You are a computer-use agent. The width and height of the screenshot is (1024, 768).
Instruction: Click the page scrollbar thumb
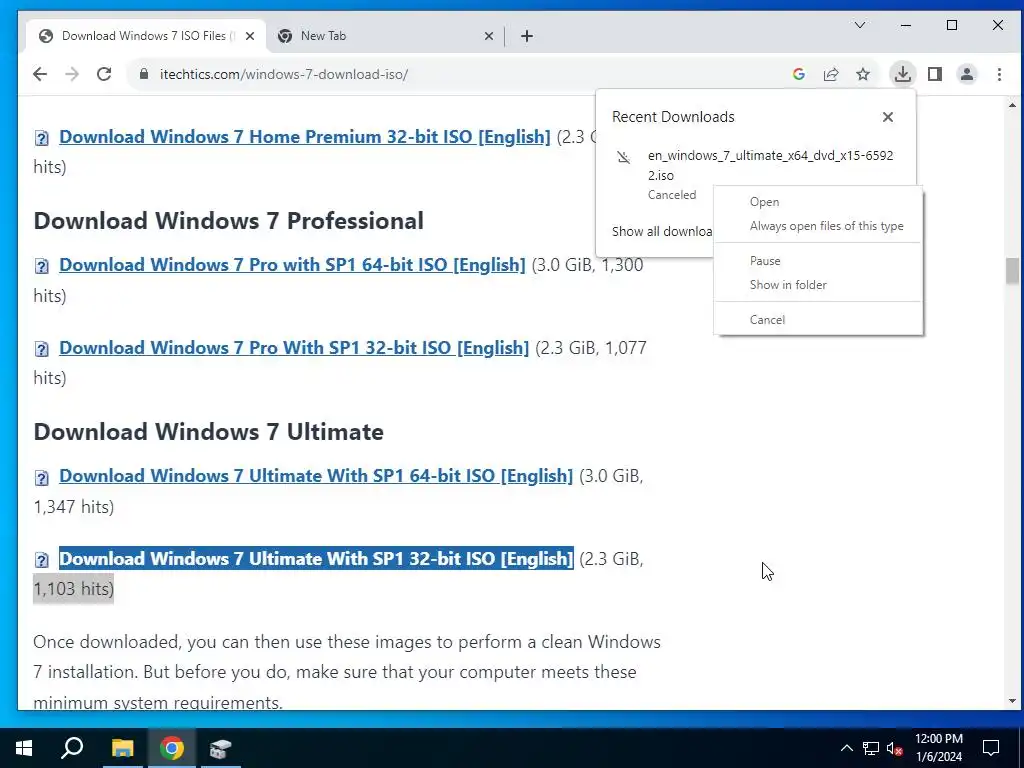[x=1012, y=271]
